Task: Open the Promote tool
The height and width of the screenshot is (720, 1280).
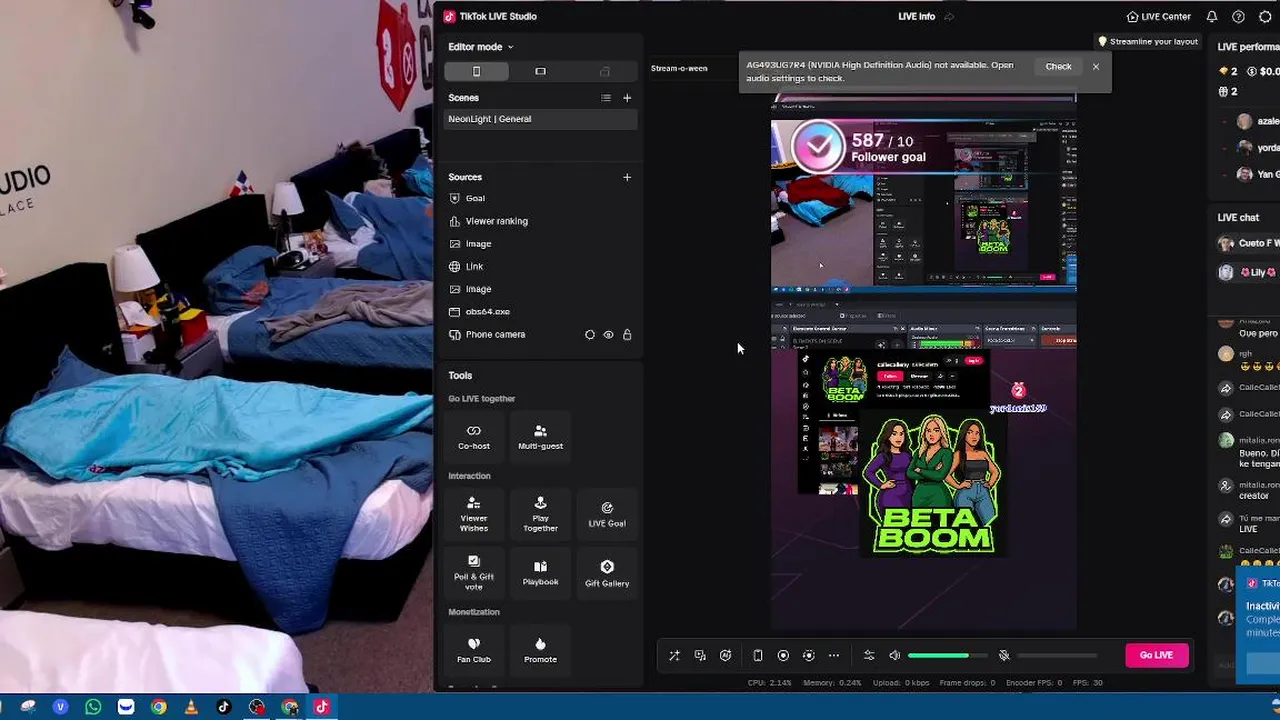Action: tap(540, 650)
